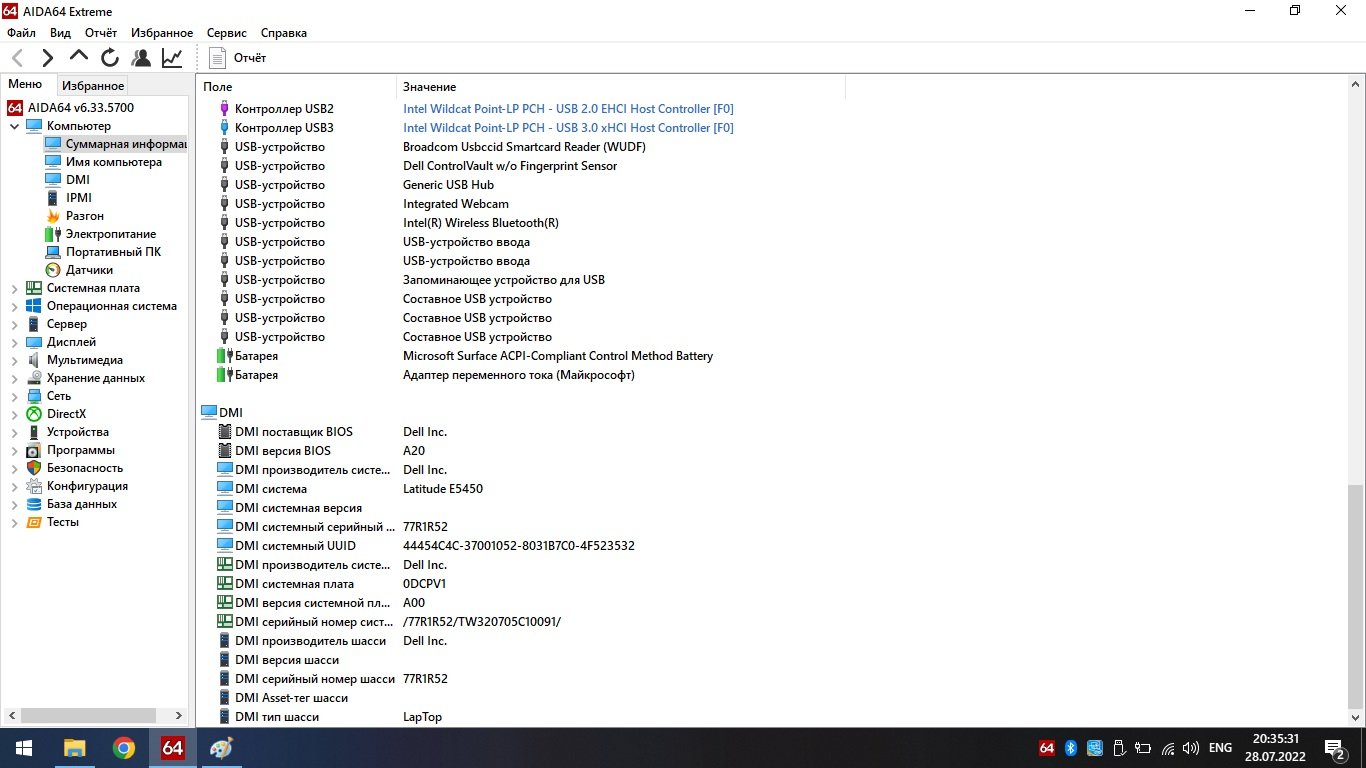Expand the Сеть tree node

click(x=14, y=396)
